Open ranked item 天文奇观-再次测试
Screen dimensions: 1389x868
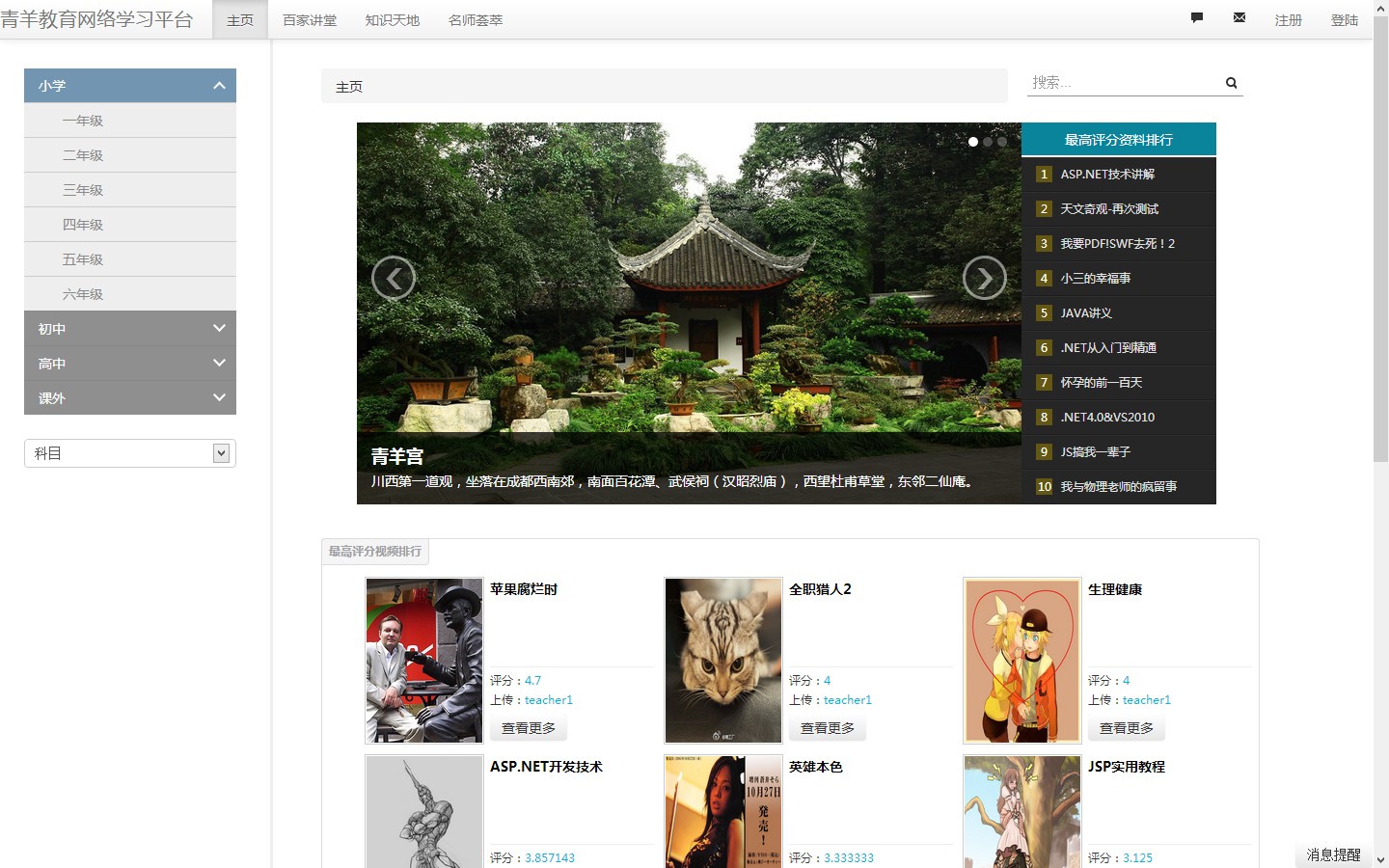pos(1109,209)
